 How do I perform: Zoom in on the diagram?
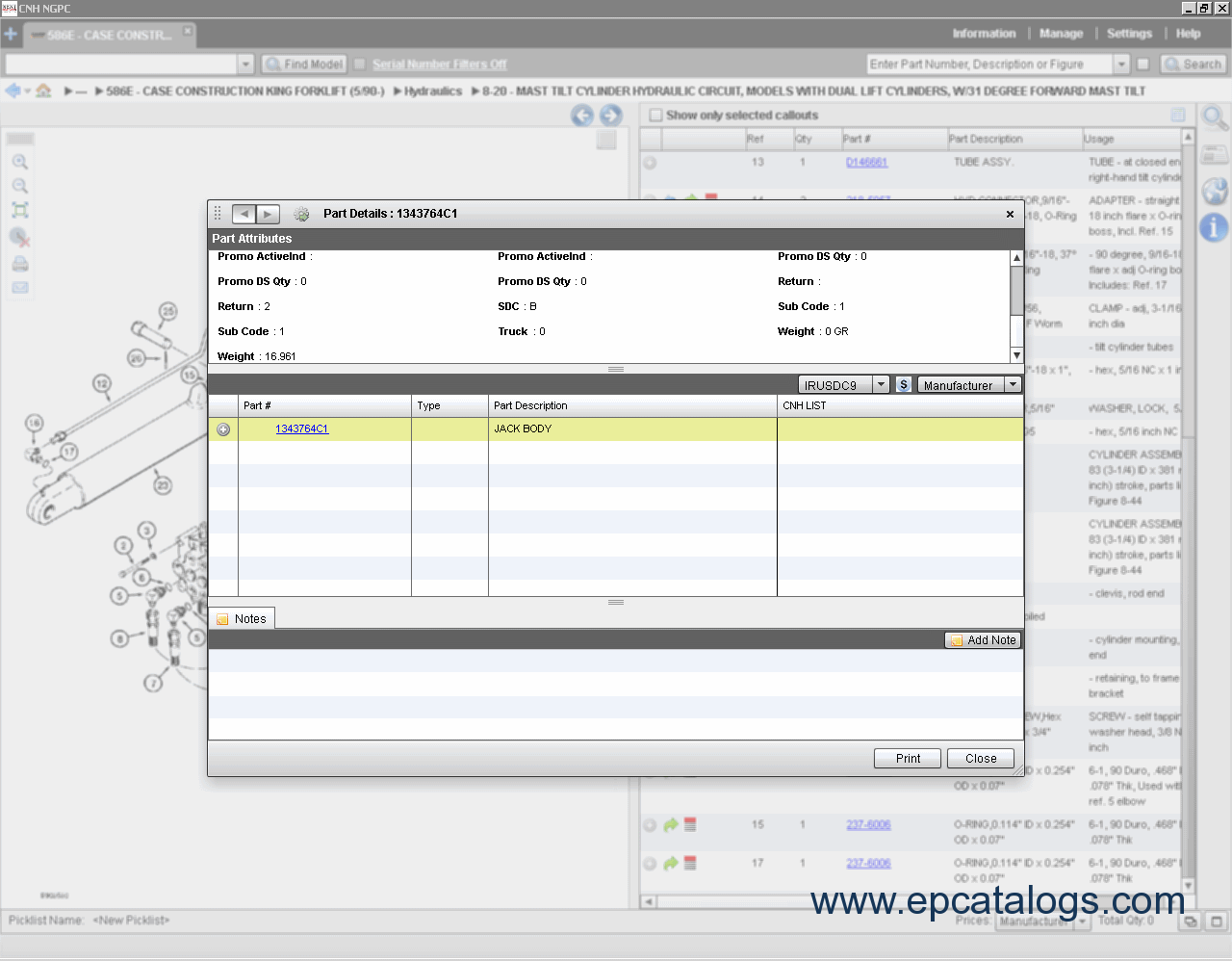point(19,162)
